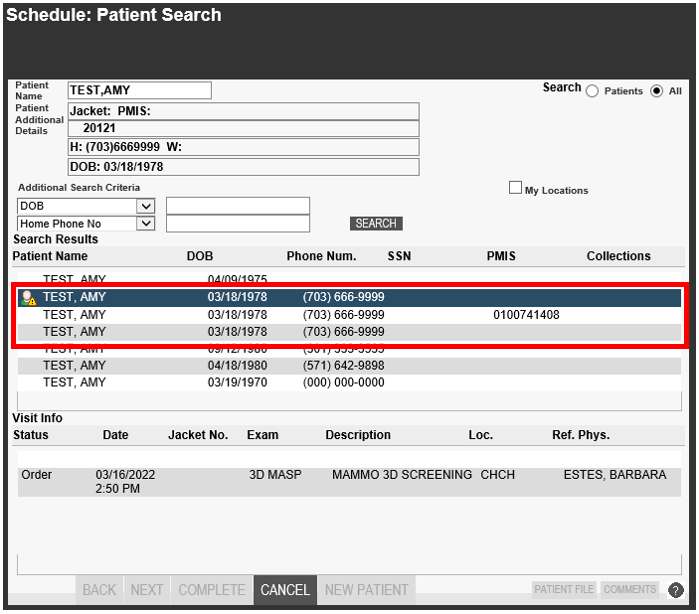Click the 03/16/2022 2:50 PM visit date
This screenshot has width=699, height=614.
[x=125, y=482]
